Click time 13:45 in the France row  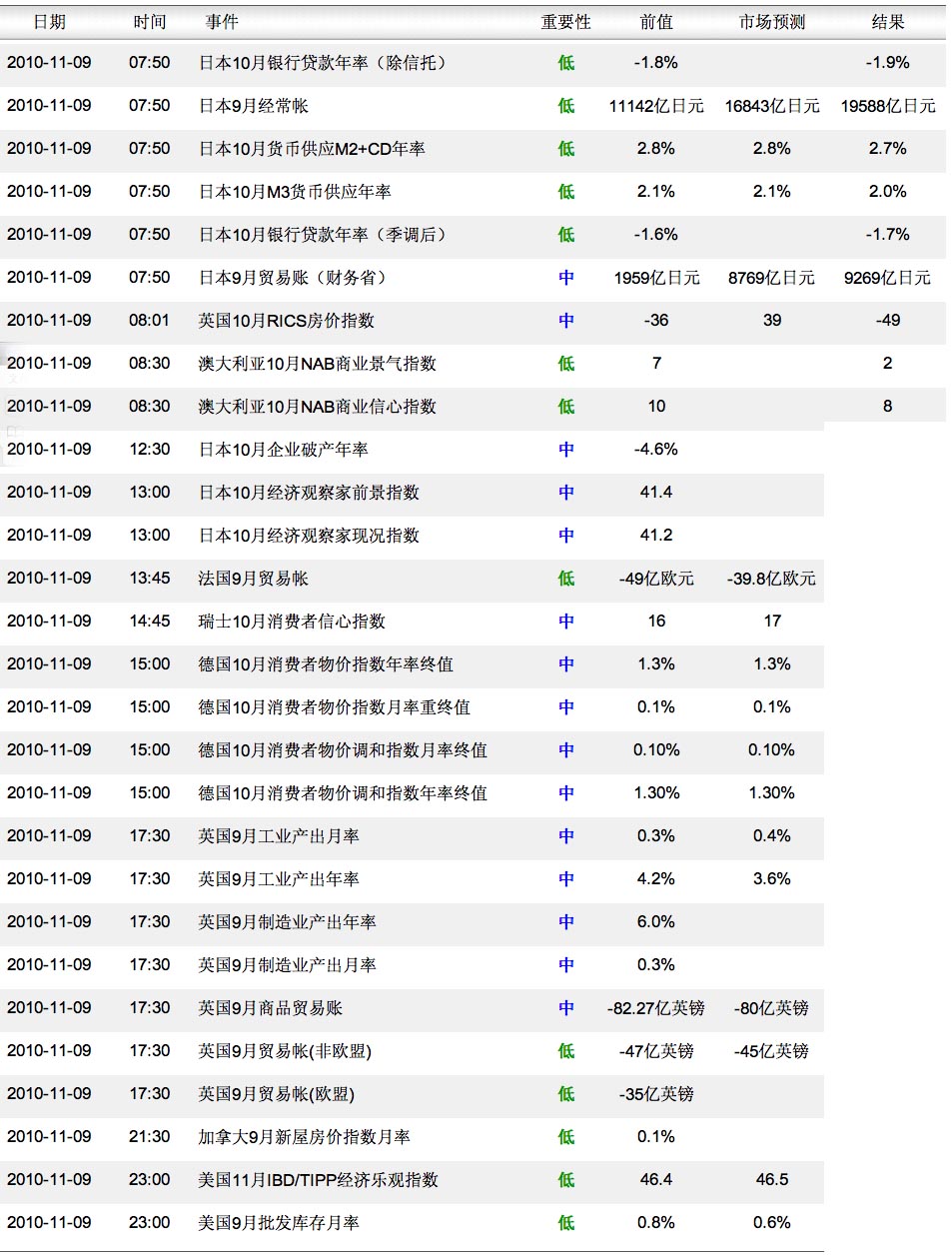[x=150, y=579]
